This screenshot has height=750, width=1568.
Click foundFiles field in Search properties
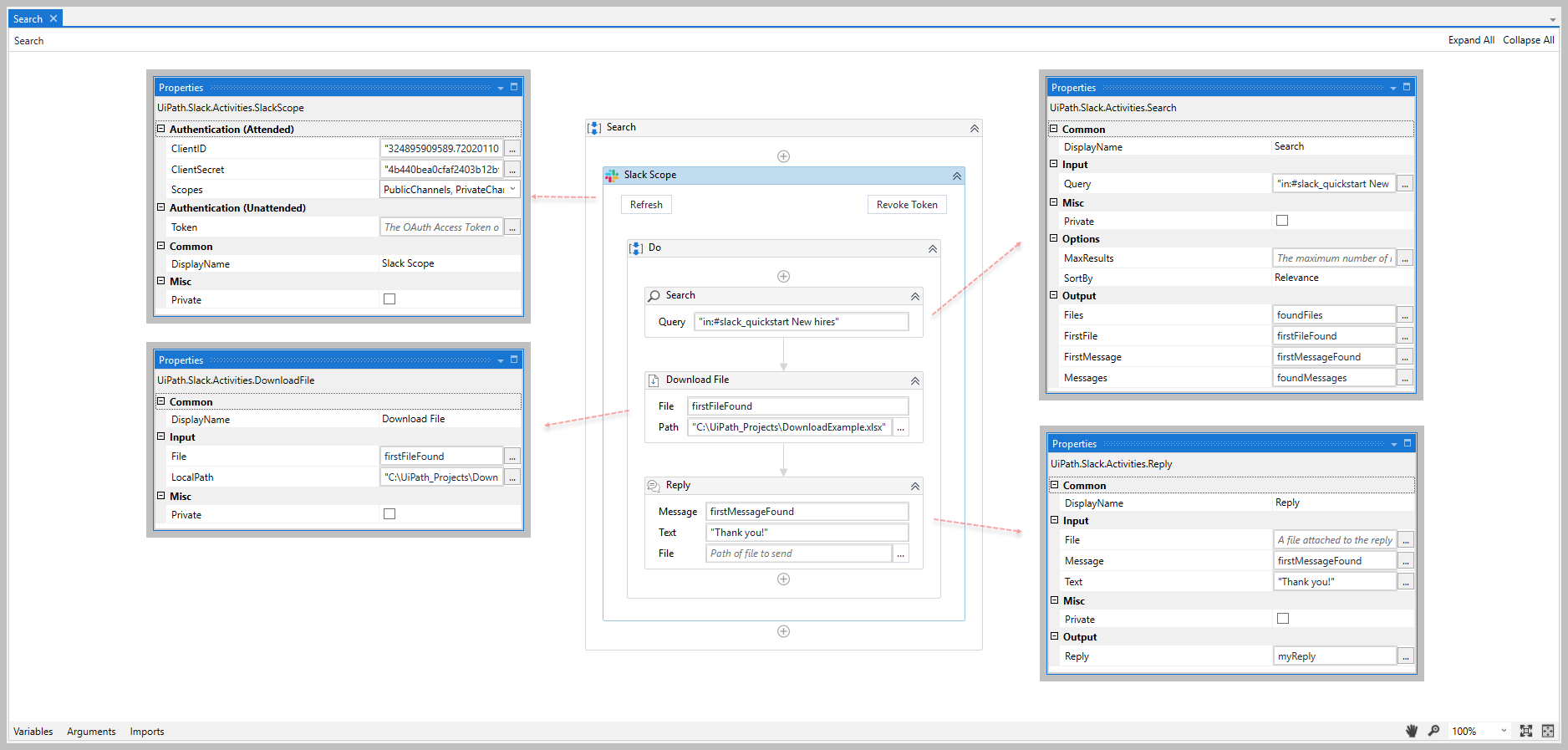[1334, 315]
